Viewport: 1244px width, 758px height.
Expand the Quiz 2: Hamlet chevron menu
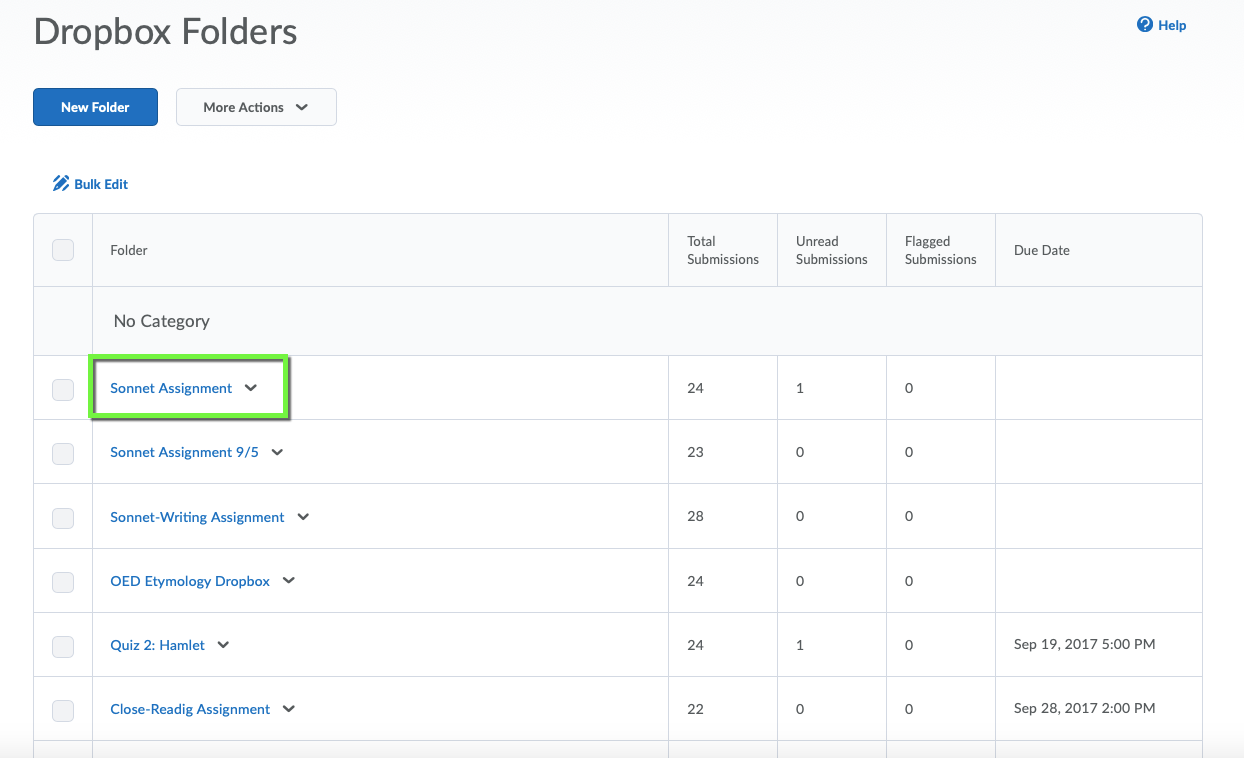(223, 645)
